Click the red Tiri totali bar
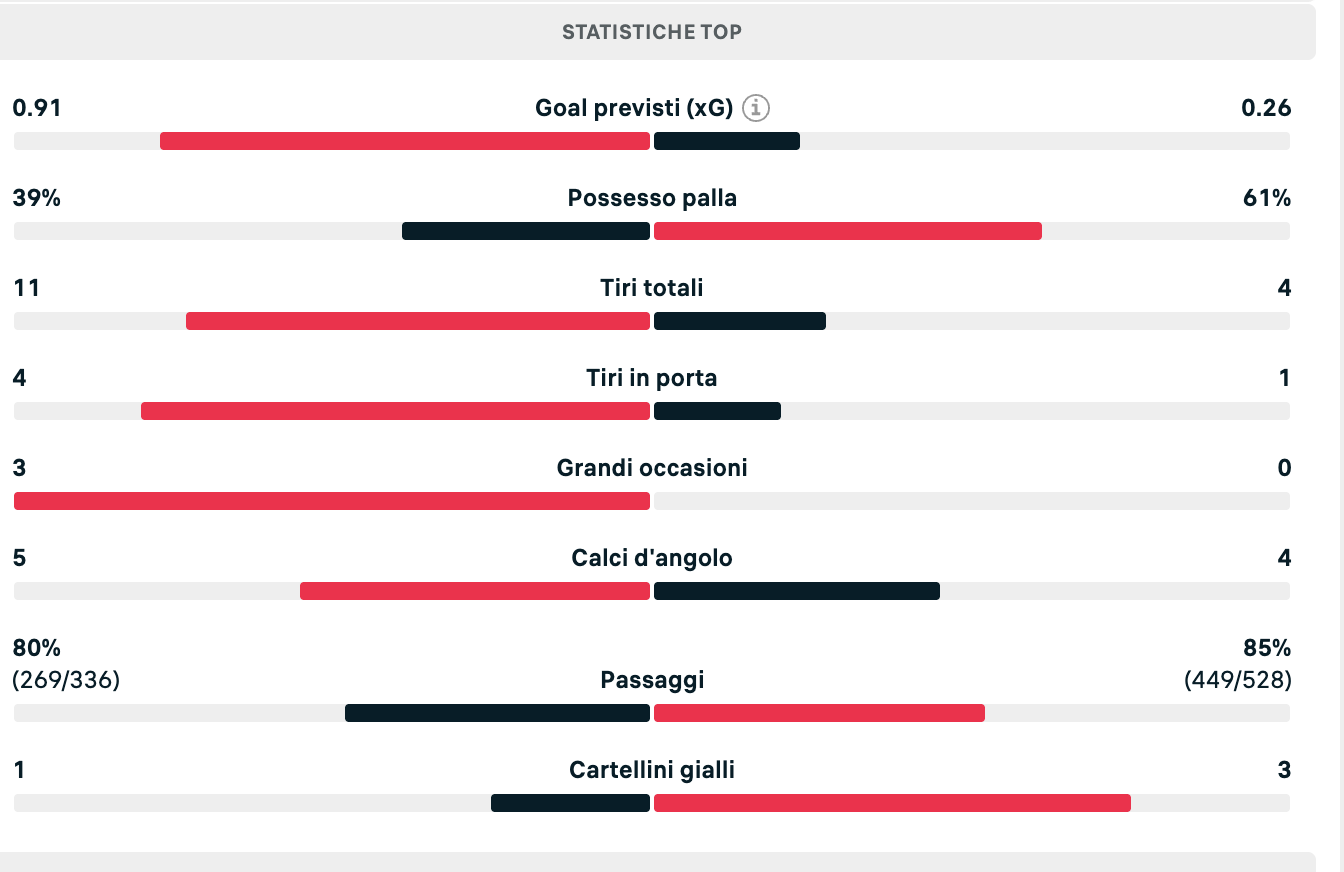The height and width of the screenshot is (872, 1344). [418, 321]
